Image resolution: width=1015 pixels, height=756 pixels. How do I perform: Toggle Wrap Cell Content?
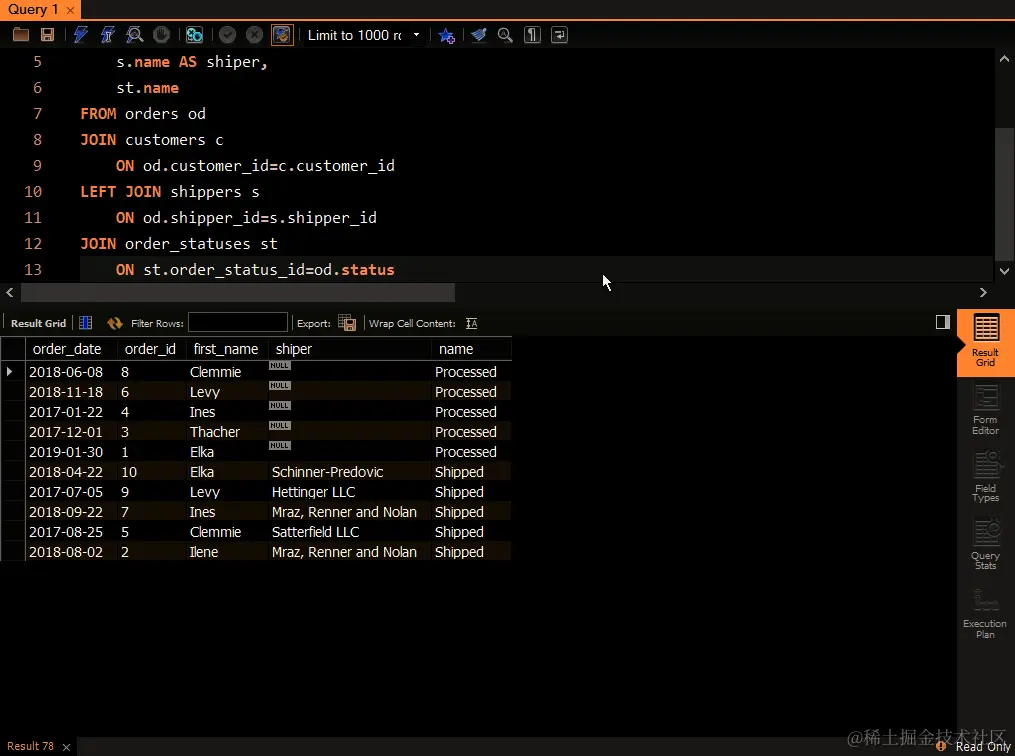tap(471, 323)
